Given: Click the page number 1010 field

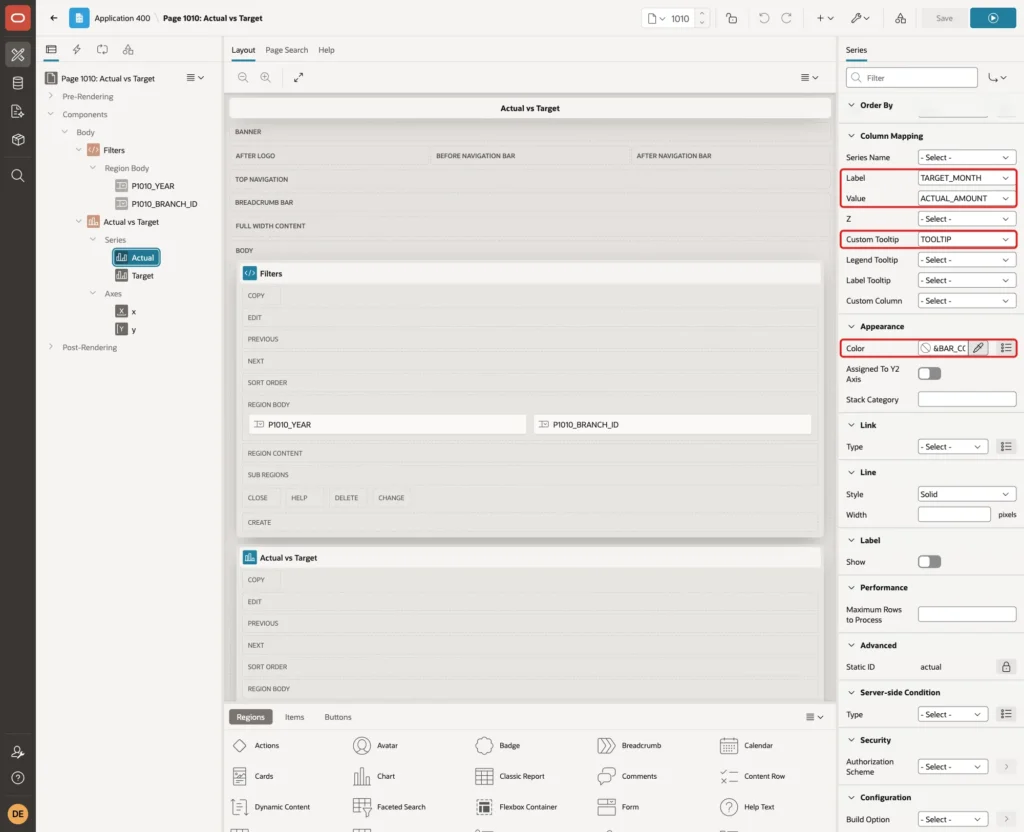Looking at the screenshot, I should click(680, 18).
